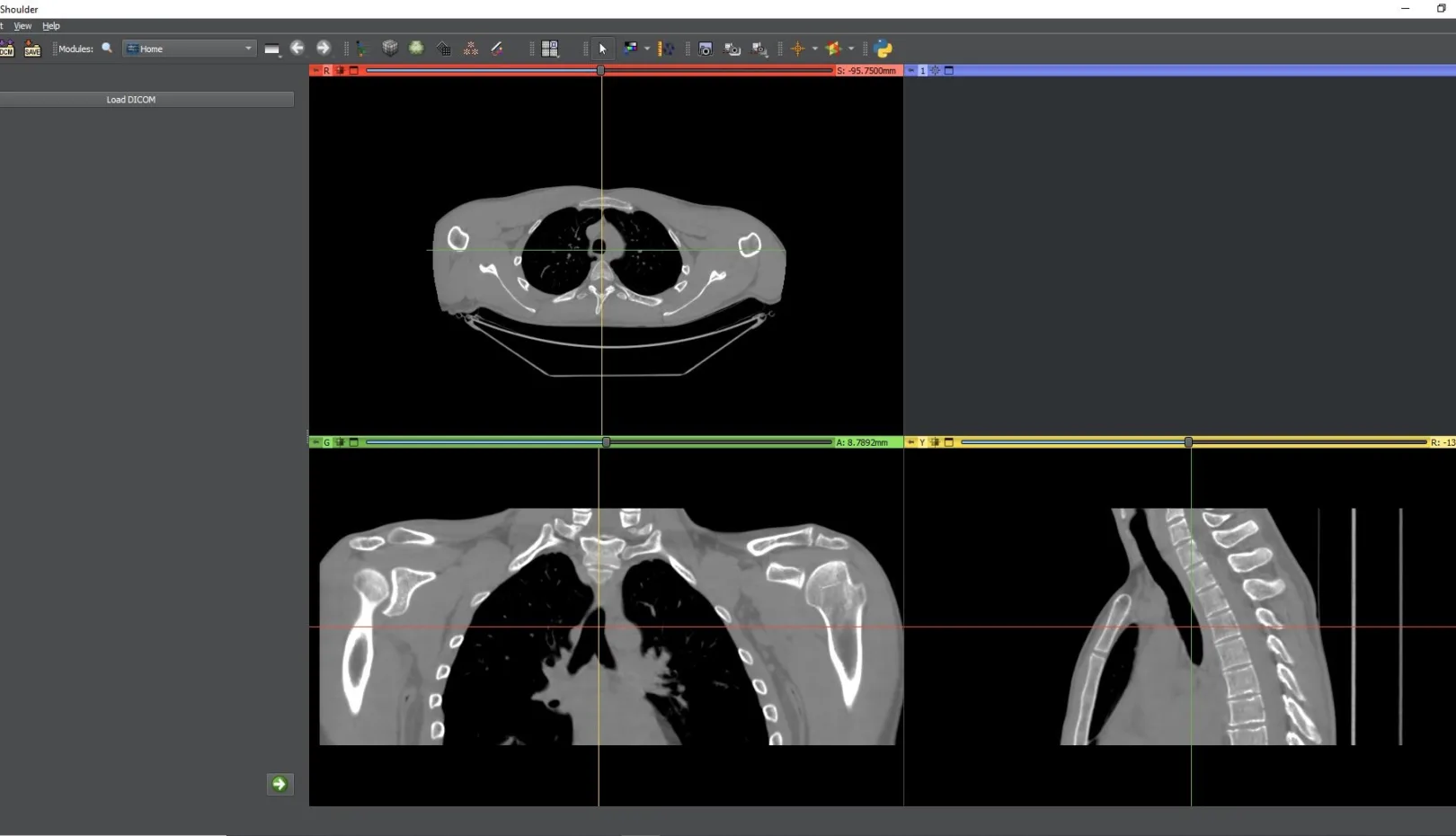This screenshot has height=836, width=1456.
Task: Open the green segmentation module icon
Action: point(416,49)
